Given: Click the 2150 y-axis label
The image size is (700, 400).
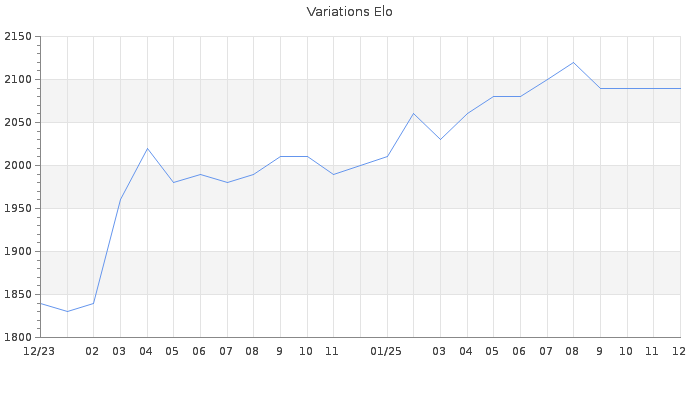Looking at the screenshot, I should (x=17, y=37).
